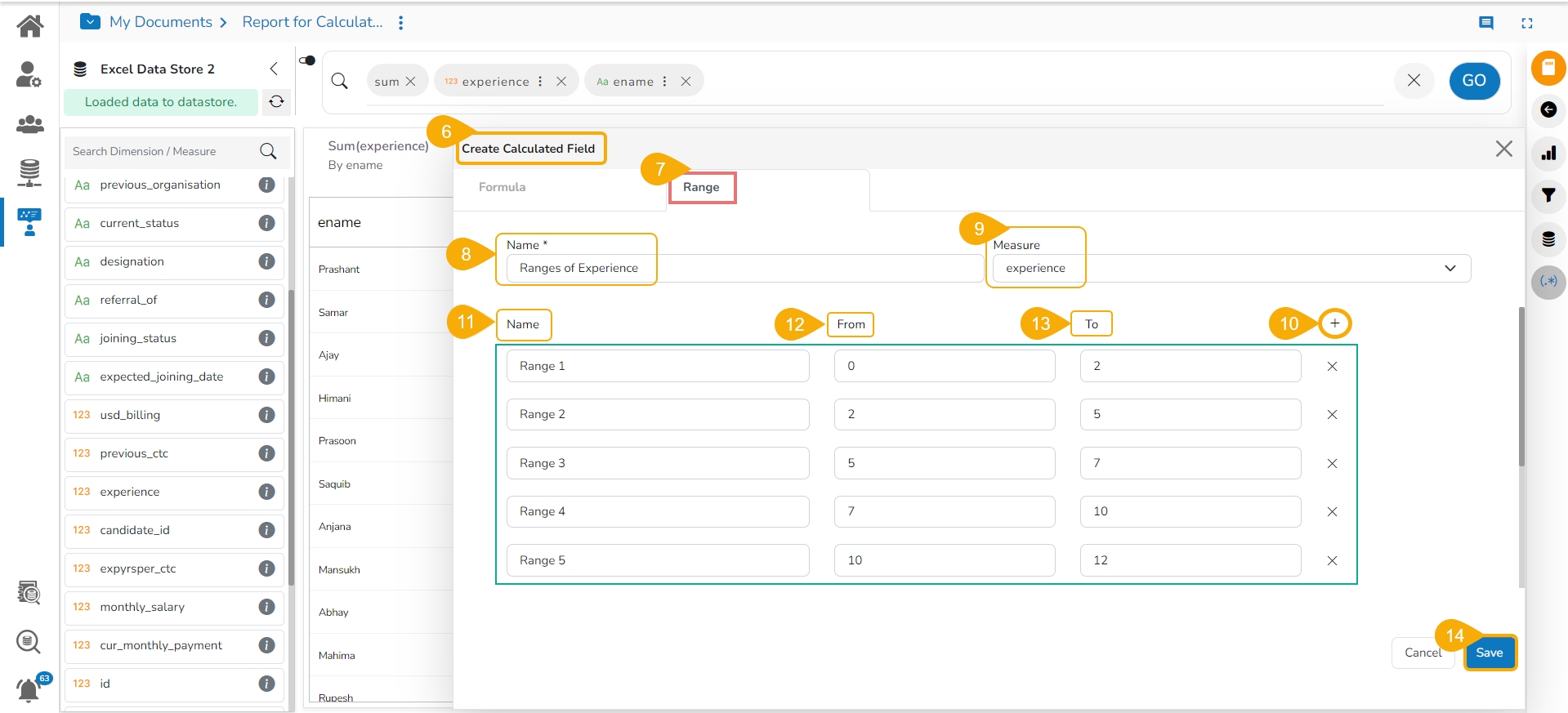Open the filter funnel icon

[1548, 195]
